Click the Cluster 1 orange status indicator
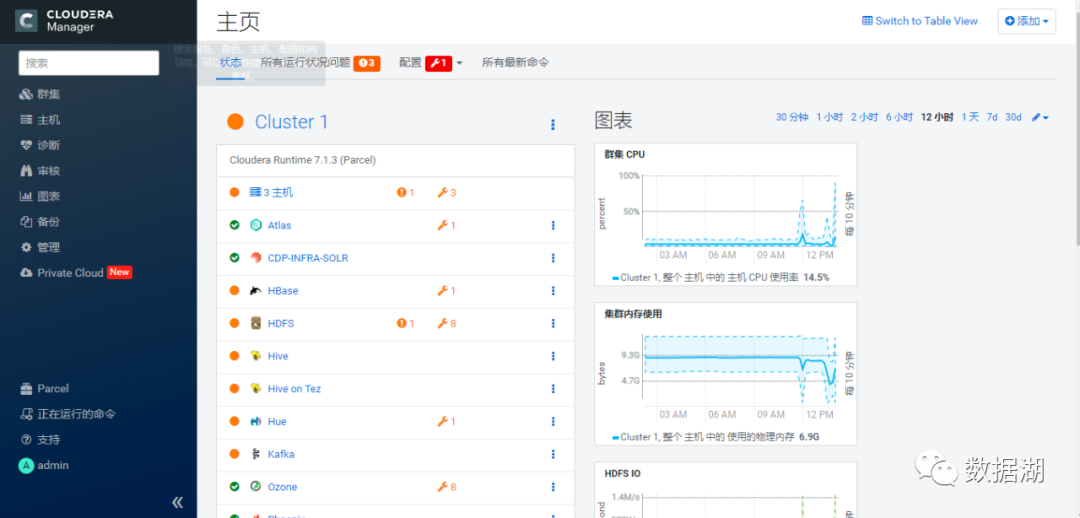Screen dimensions: 1080x518 click(x=236, y=122)
